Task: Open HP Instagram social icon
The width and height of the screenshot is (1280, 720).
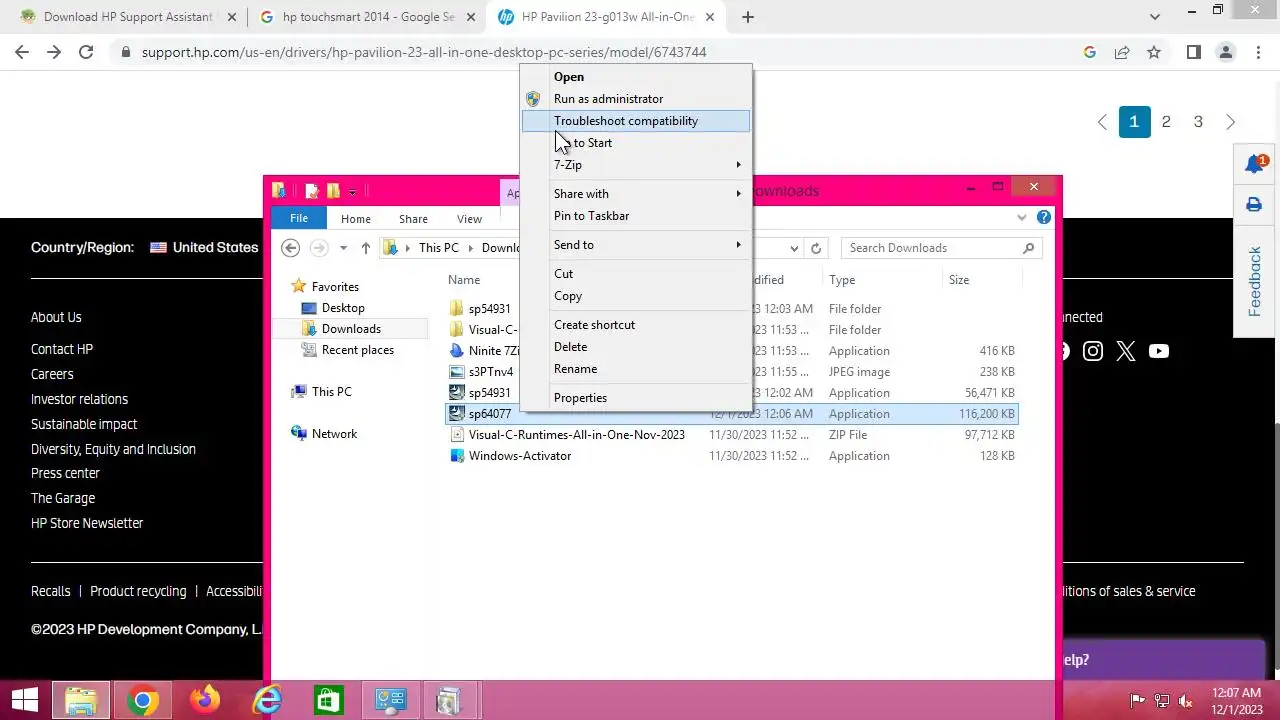Action: [x=1093, y=351]
